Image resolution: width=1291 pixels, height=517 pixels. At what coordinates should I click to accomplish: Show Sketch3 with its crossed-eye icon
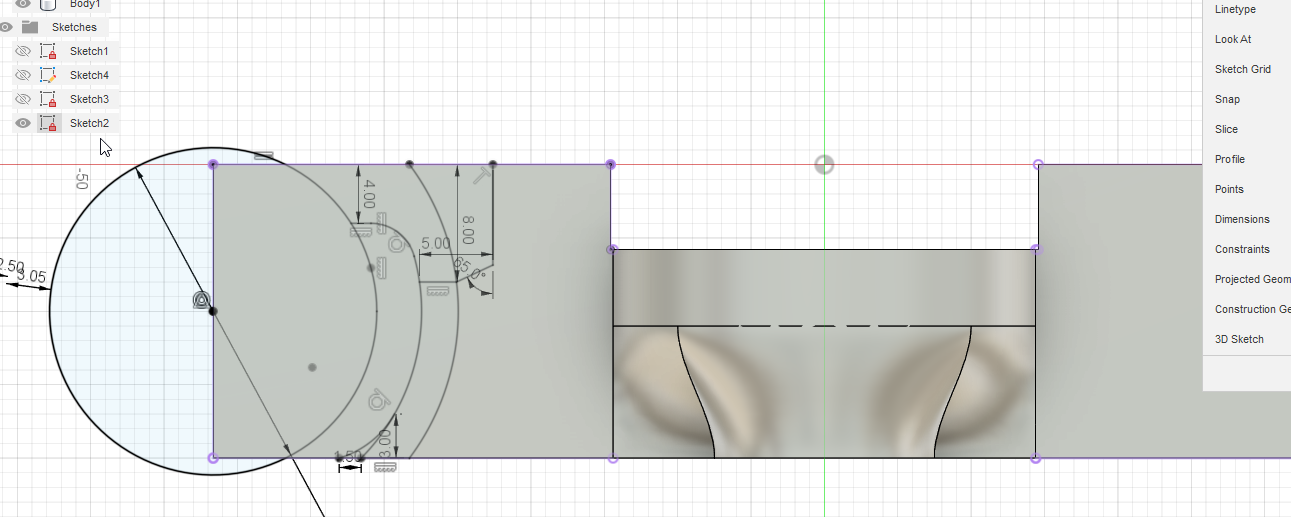[23, 99]
